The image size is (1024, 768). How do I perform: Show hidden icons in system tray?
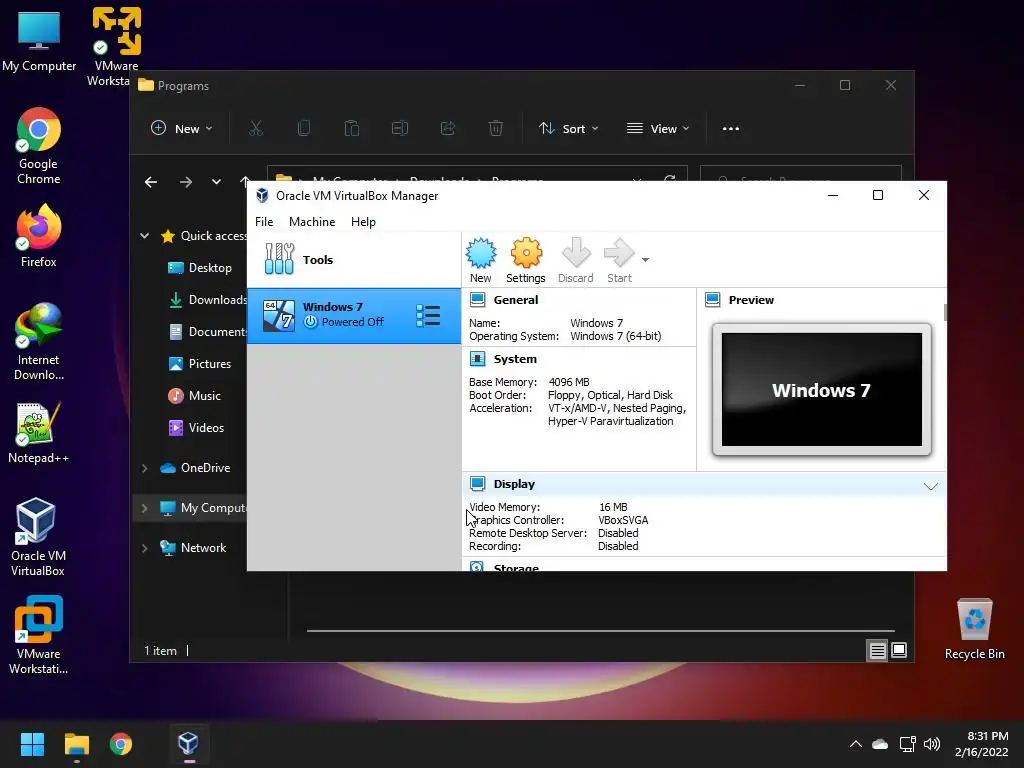[856, 744]
